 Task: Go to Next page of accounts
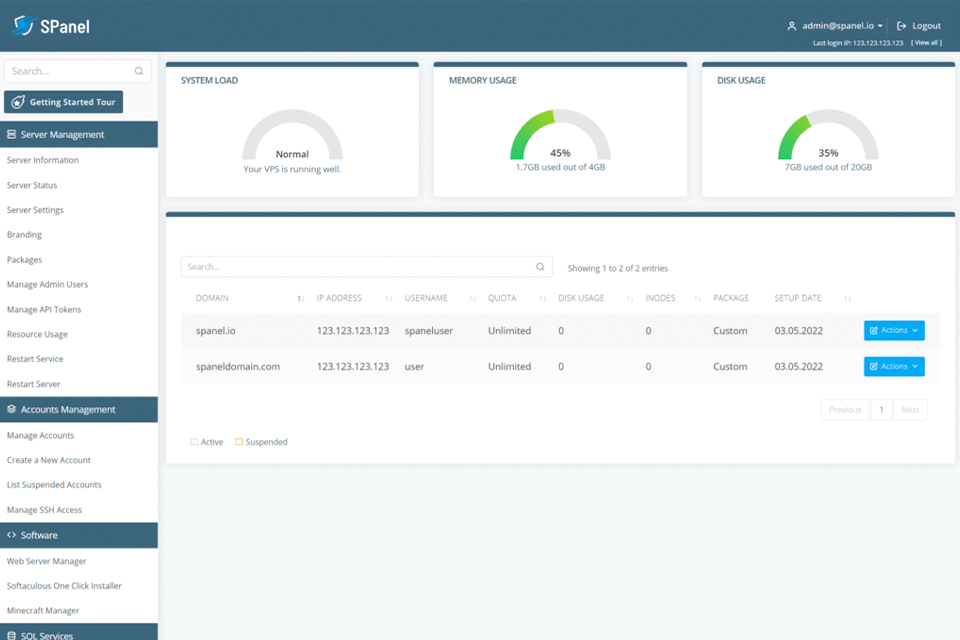pos(909,410)
